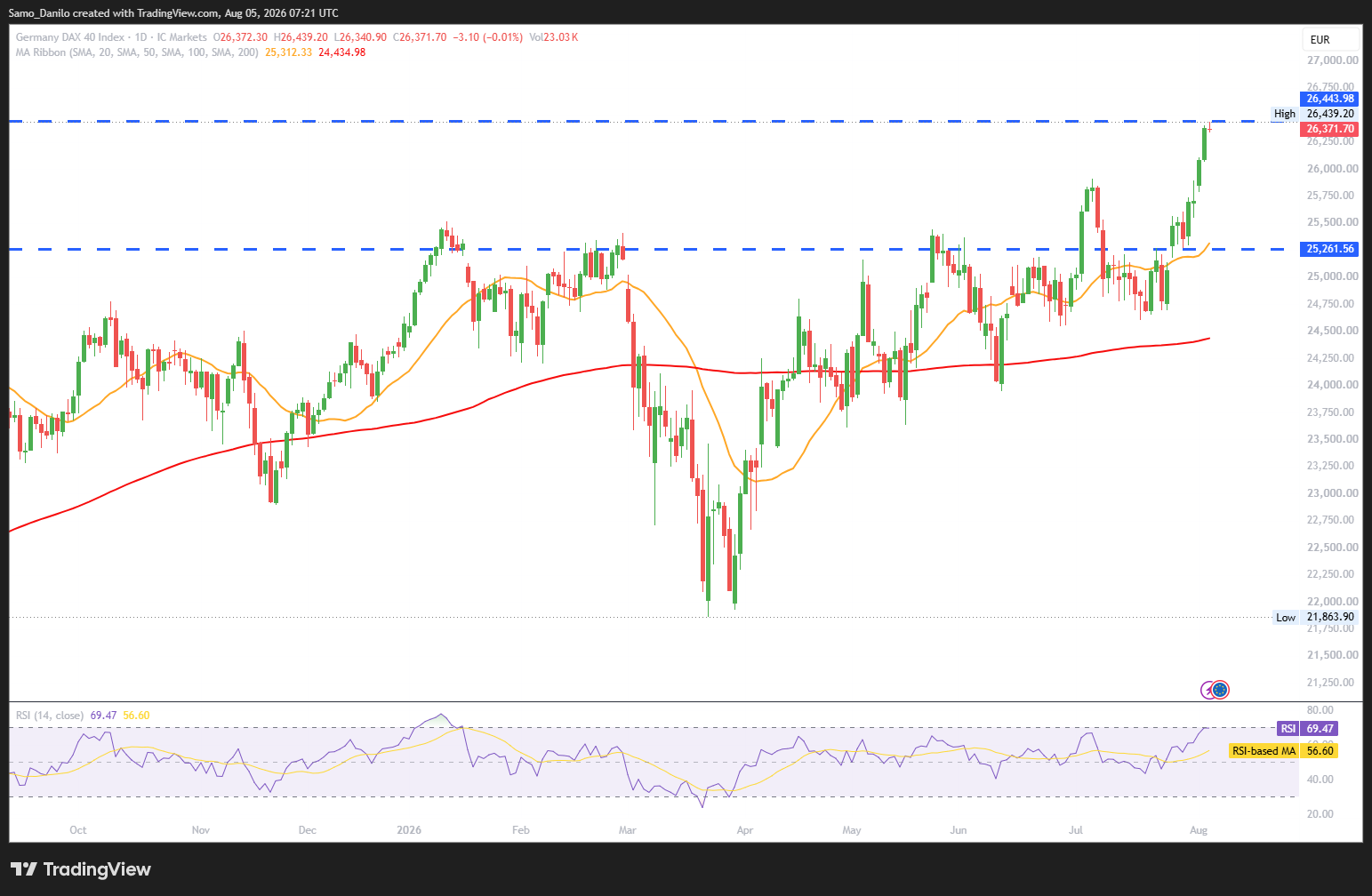This screenshot has width=1372, height=896.
Task: Click the header caption 'Samo_Danilo created with TradingView.com'
Action: [x=113, y=13]
